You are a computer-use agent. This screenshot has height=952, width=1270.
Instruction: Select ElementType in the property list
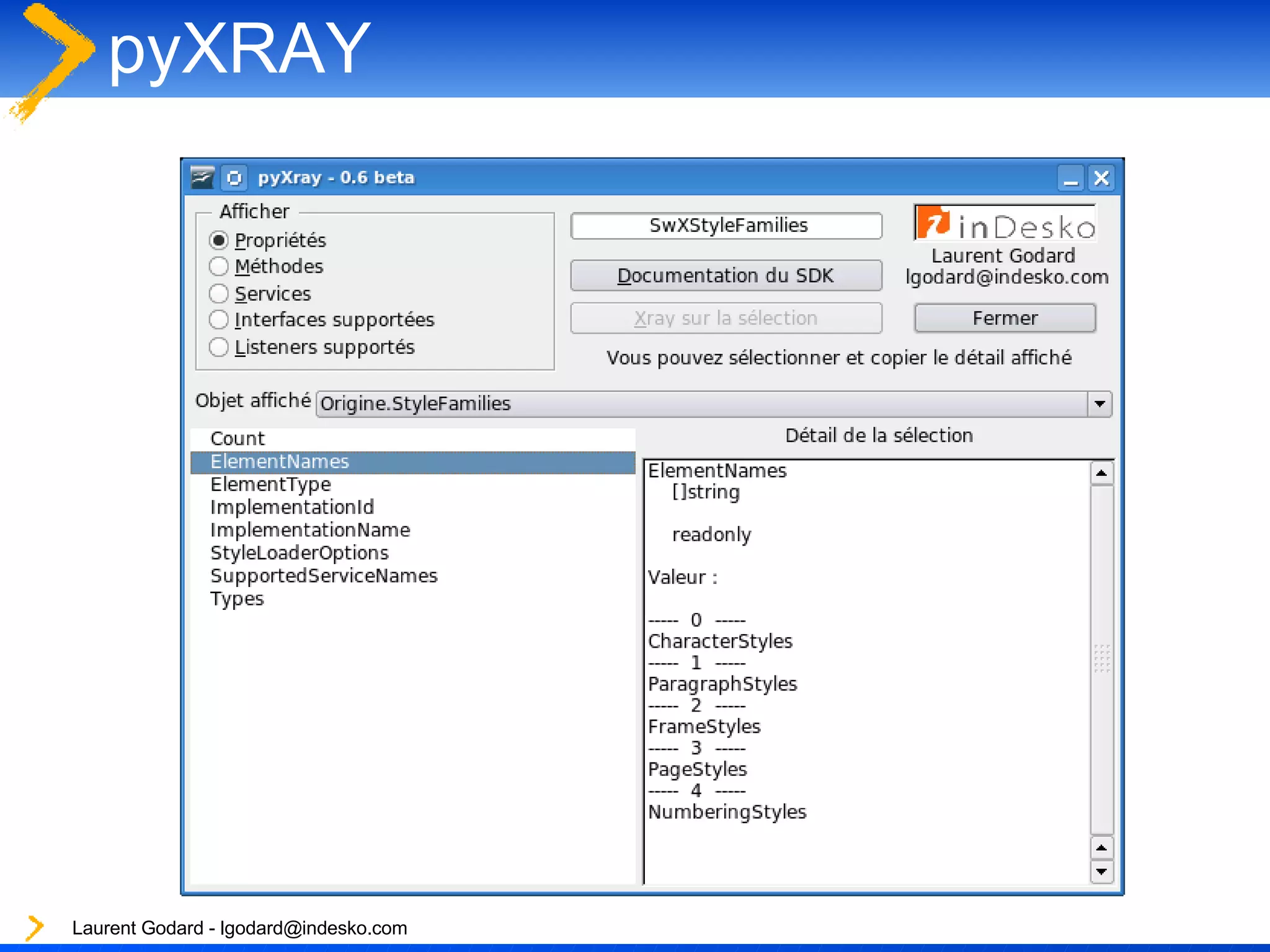(x=413, y=485)
